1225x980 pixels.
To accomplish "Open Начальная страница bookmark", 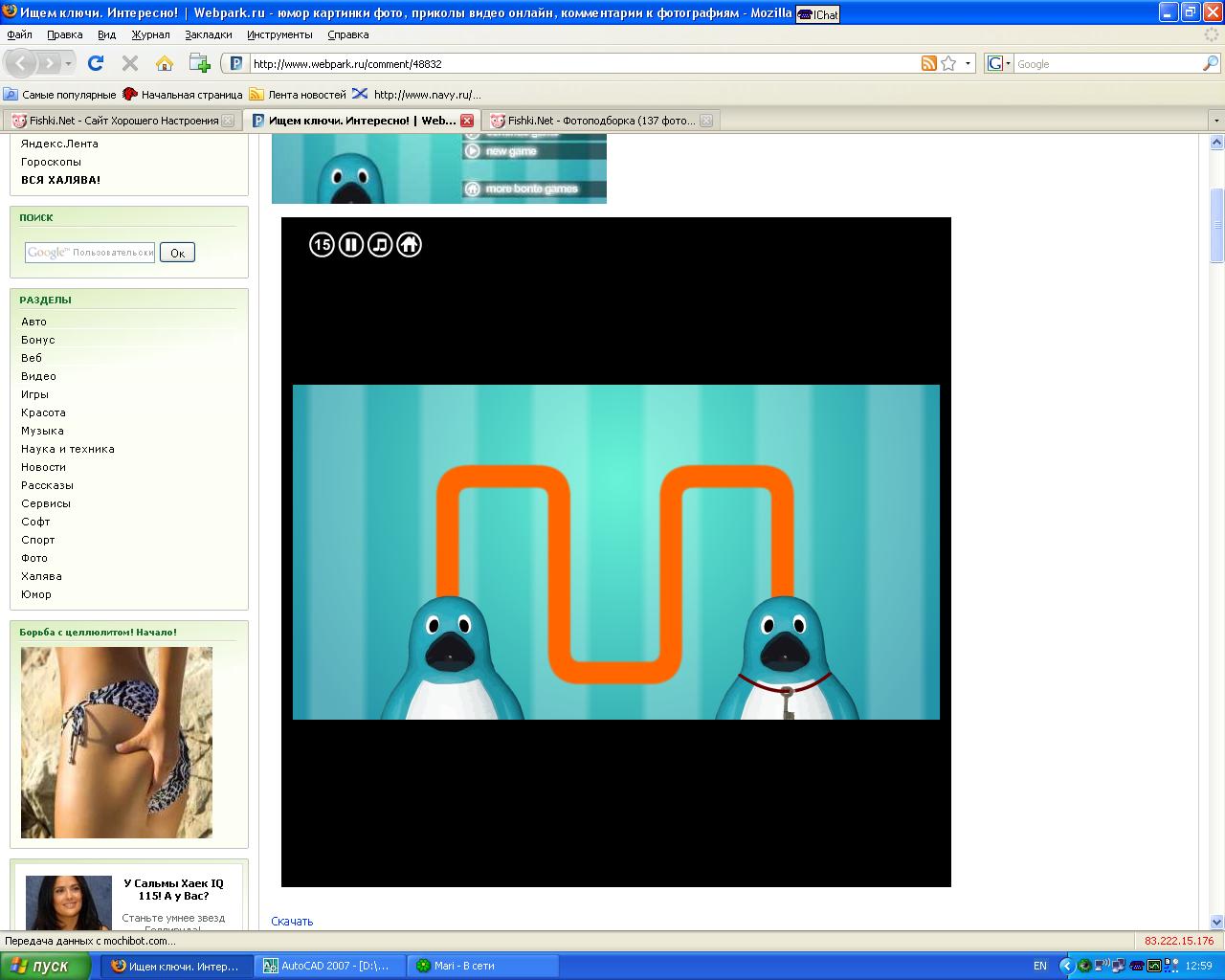I will [x=182, y=94].
